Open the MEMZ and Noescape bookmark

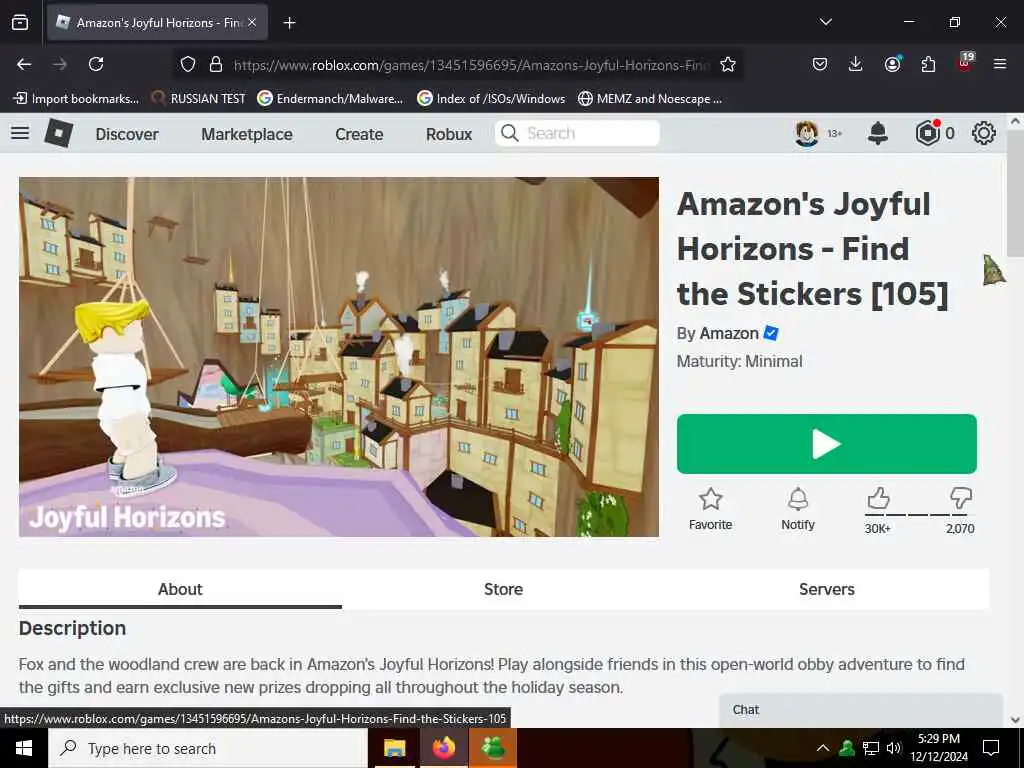650,99
